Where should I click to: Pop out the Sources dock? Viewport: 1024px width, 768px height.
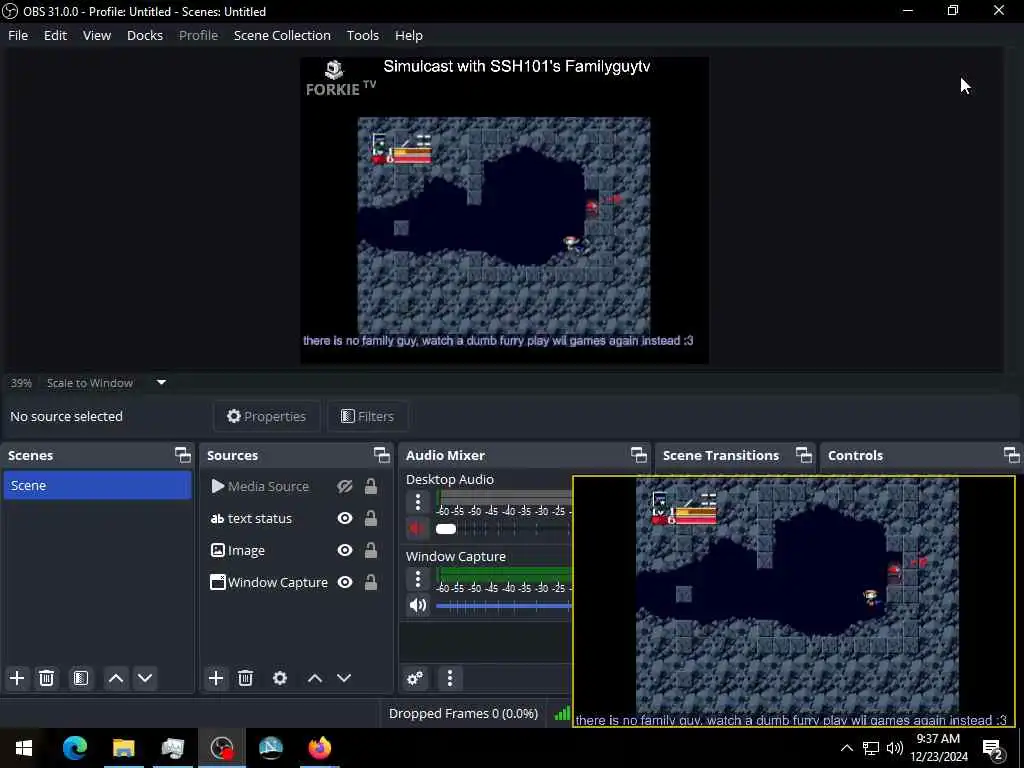[x=381, y=455]
